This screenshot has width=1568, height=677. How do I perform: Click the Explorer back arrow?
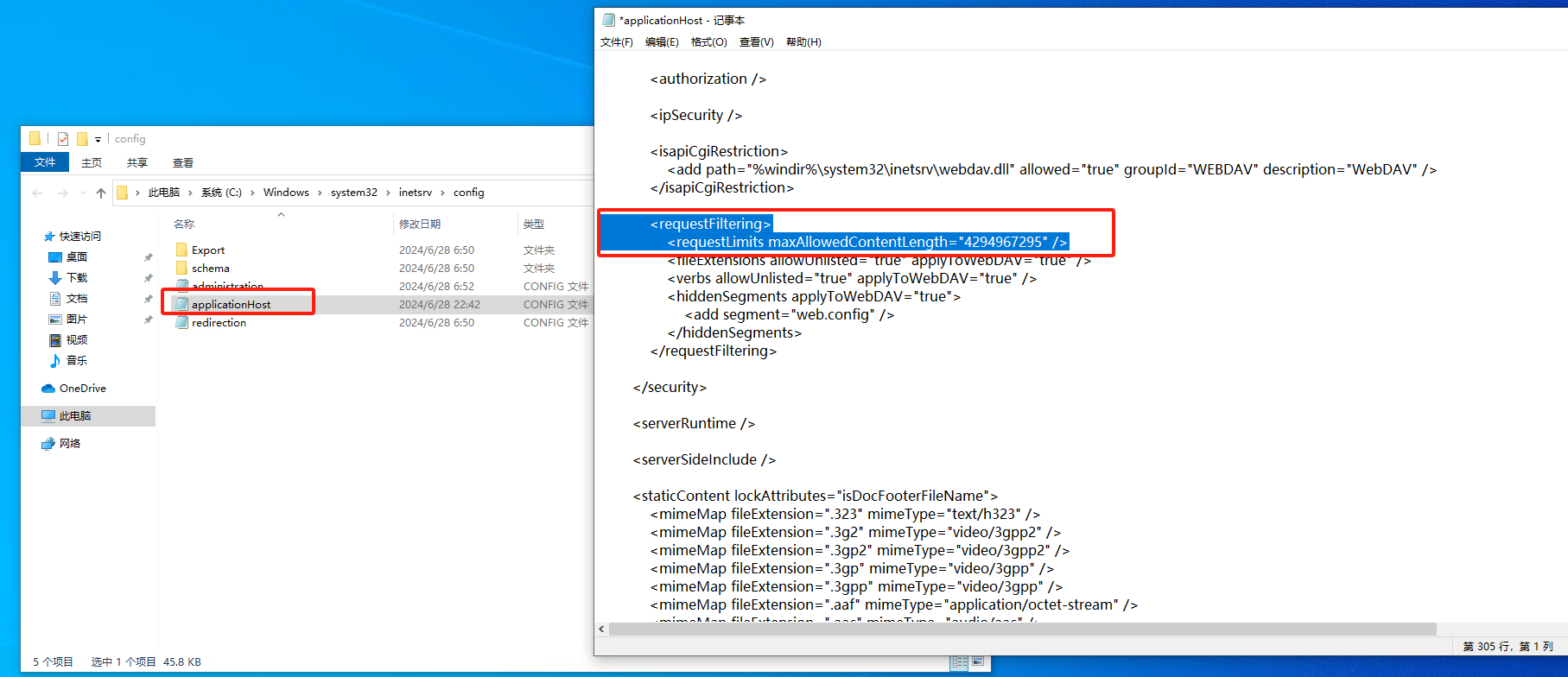(37, 193)
